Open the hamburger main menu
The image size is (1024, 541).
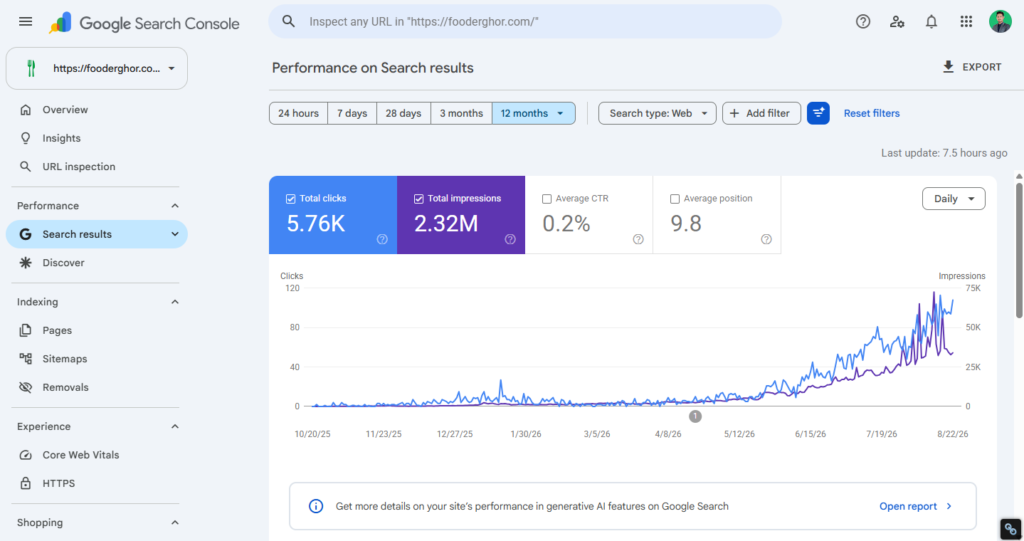point(25,22)
